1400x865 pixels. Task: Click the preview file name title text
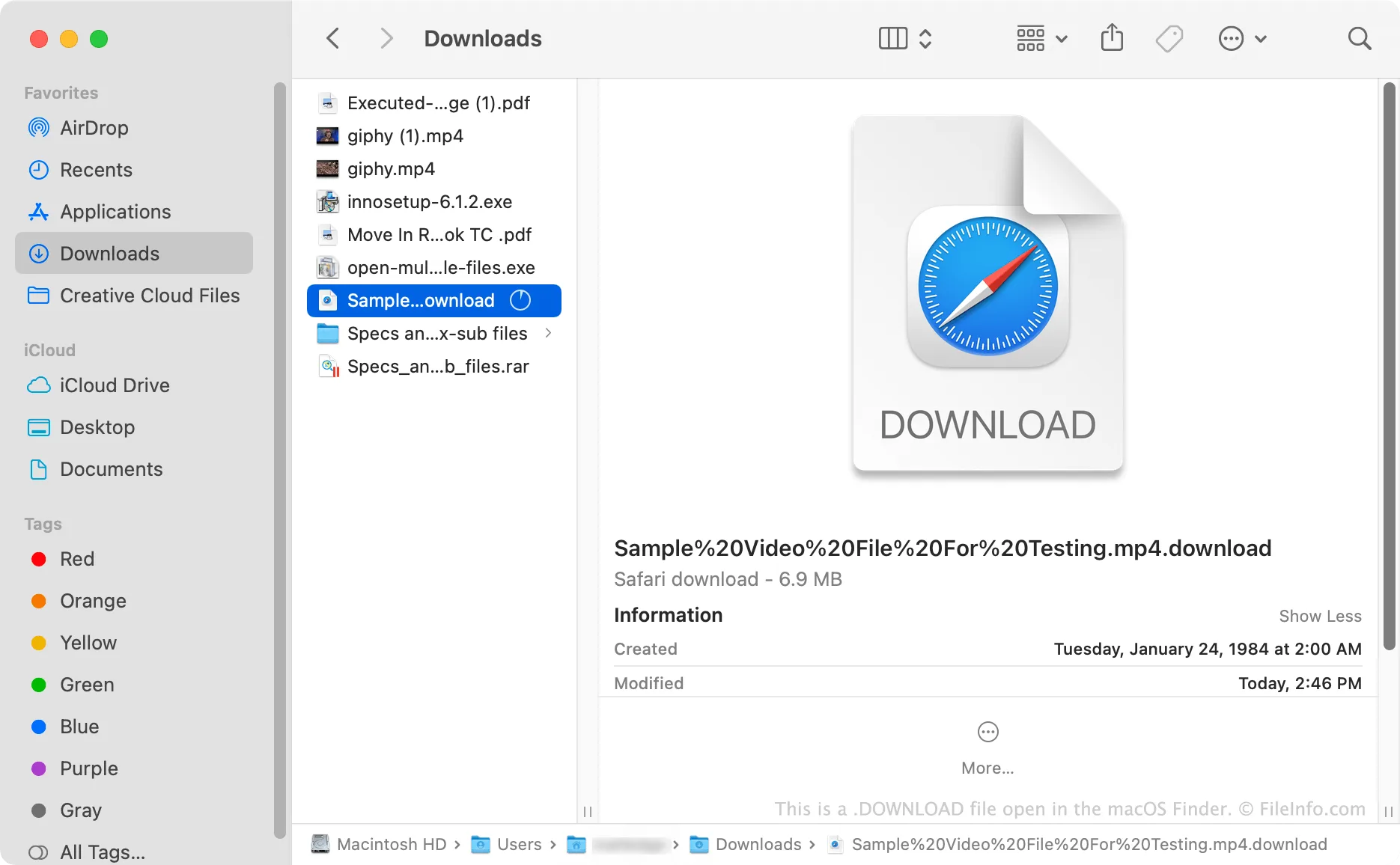[x=943, y=548]
